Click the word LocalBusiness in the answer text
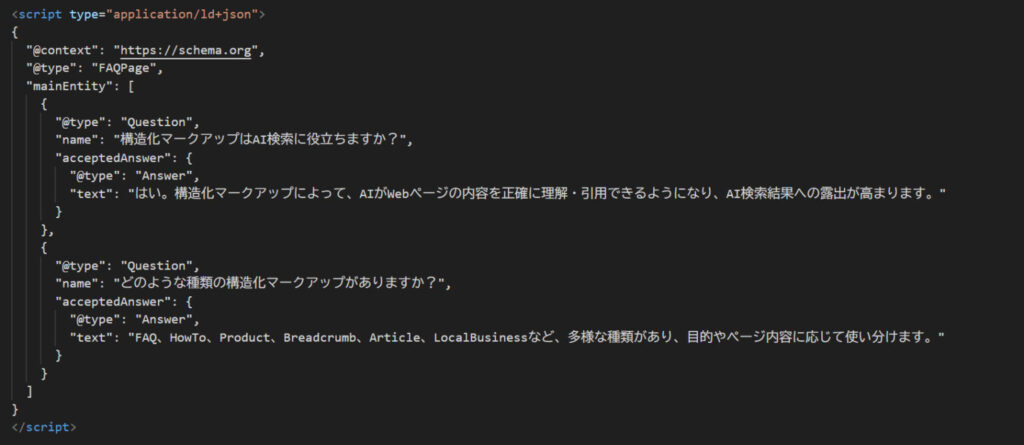This screenshot has height=445, width=1024. tap(480, 337)
